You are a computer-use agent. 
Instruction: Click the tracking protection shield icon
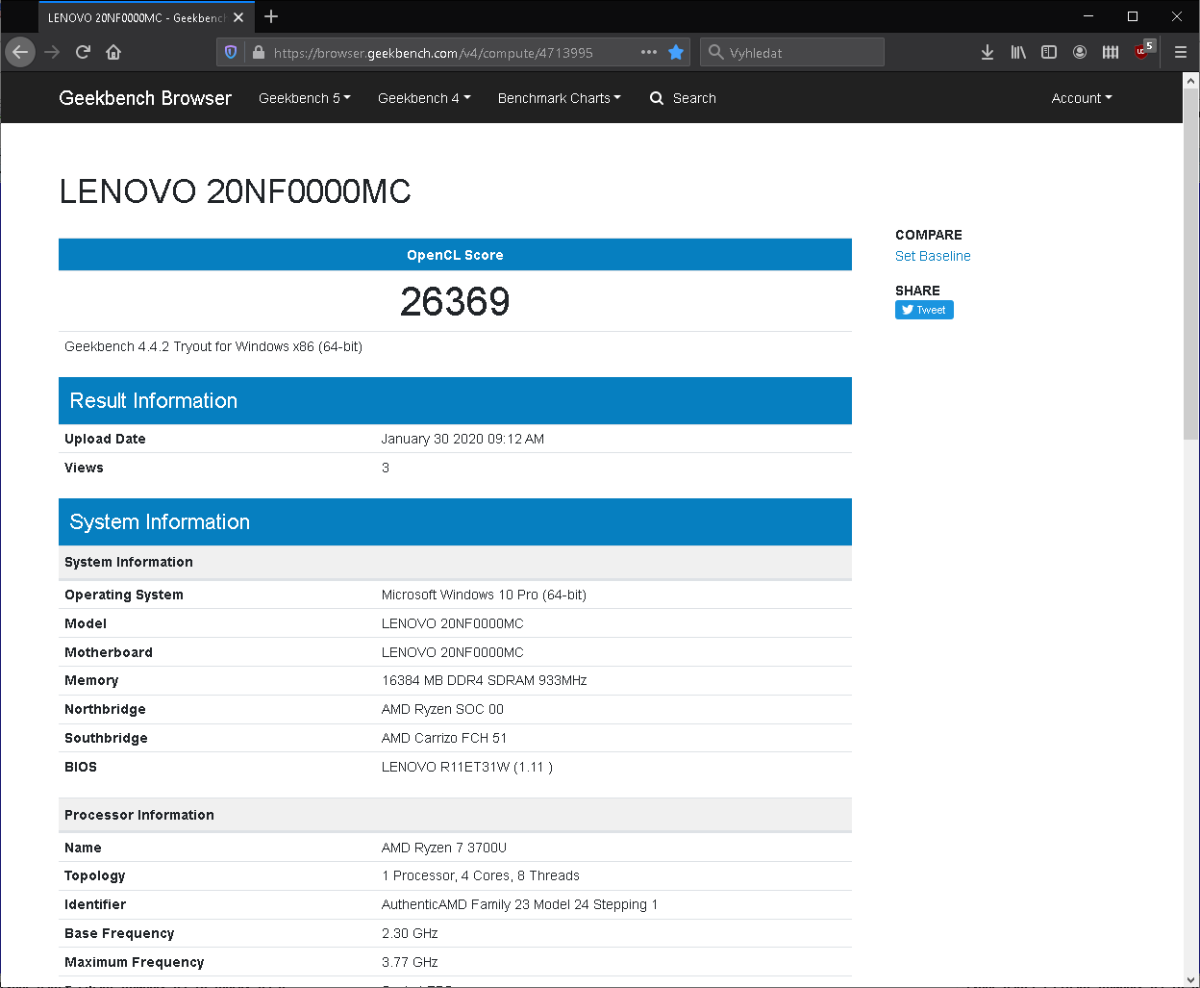231,52
